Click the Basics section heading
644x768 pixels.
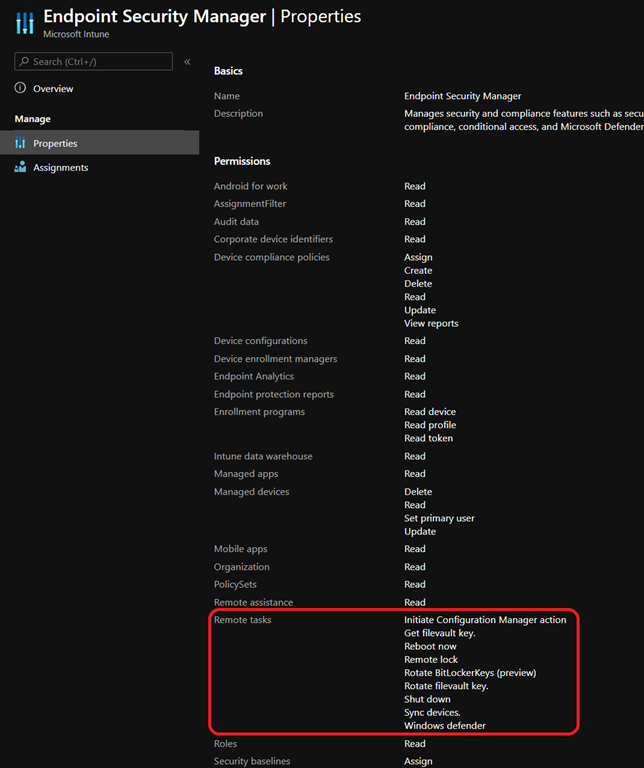pyautogui.click(x=228, y=71)
